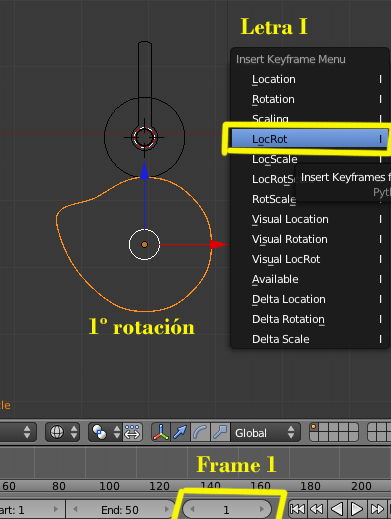The height and width of the screenshot is (519, 391).
Task: Enable the scale manipulator icon
Action: tap(220, 432)
